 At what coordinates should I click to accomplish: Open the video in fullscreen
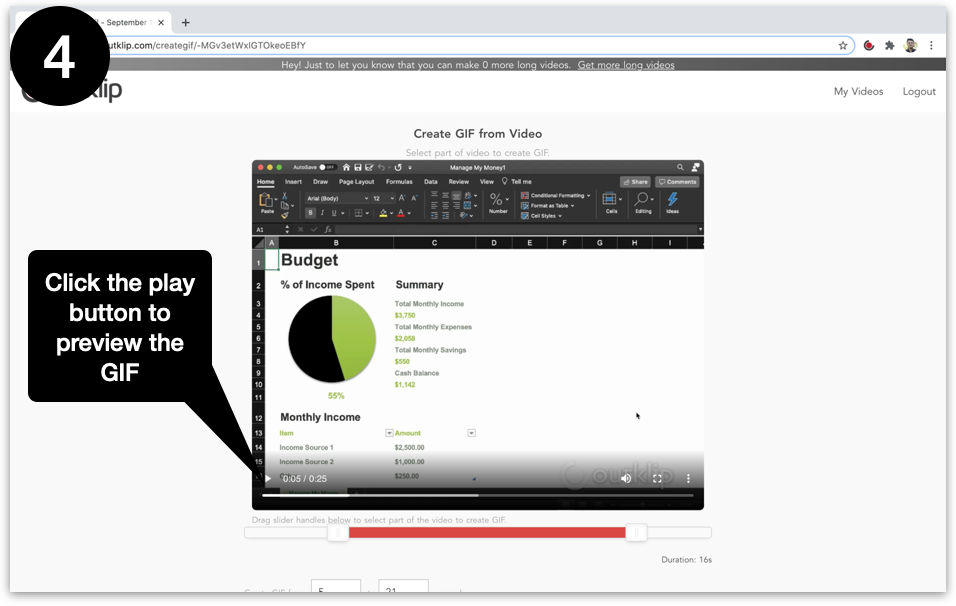(657, 479)
